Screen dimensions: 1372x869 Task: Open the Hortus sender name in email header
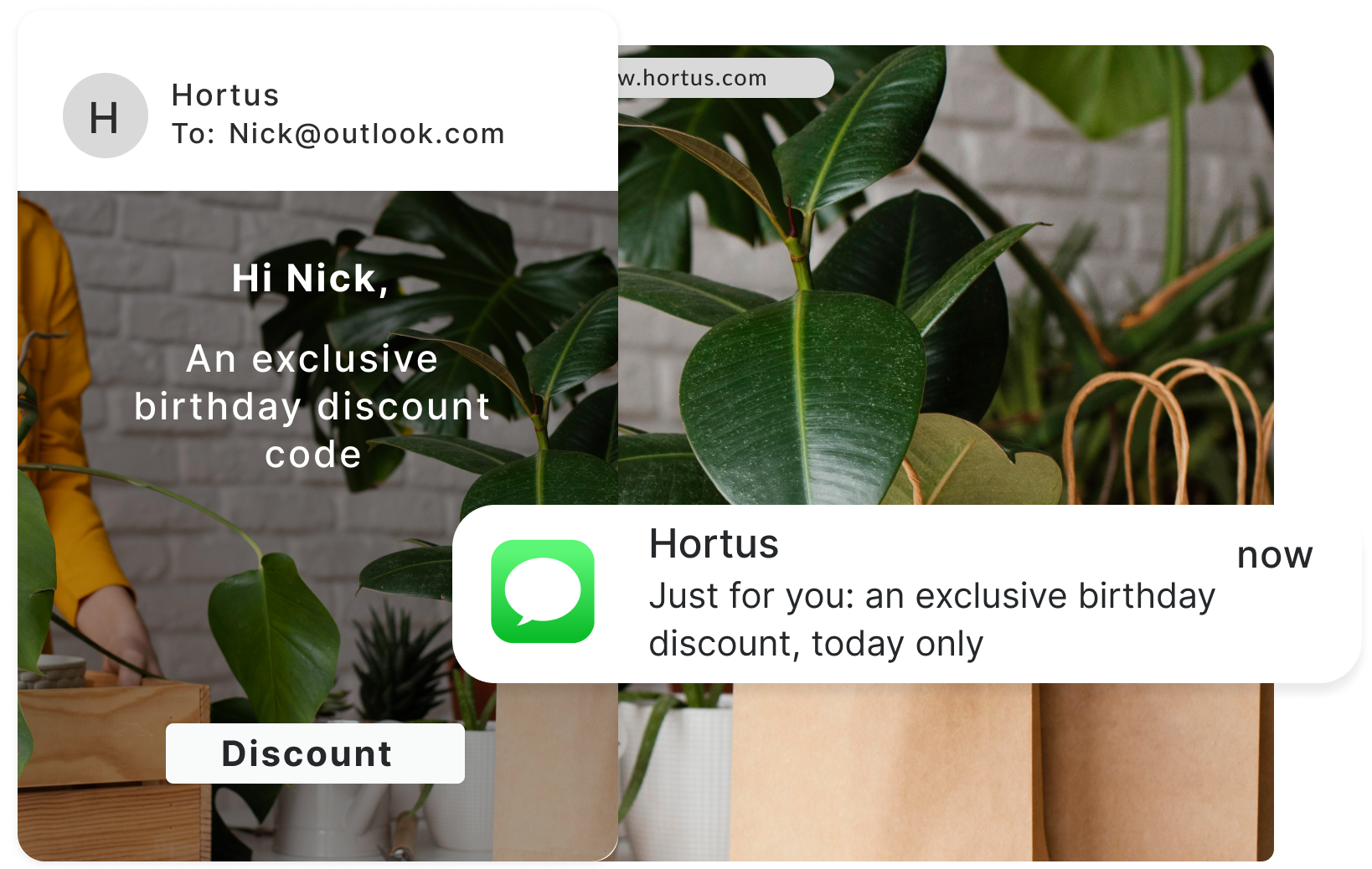225,95
